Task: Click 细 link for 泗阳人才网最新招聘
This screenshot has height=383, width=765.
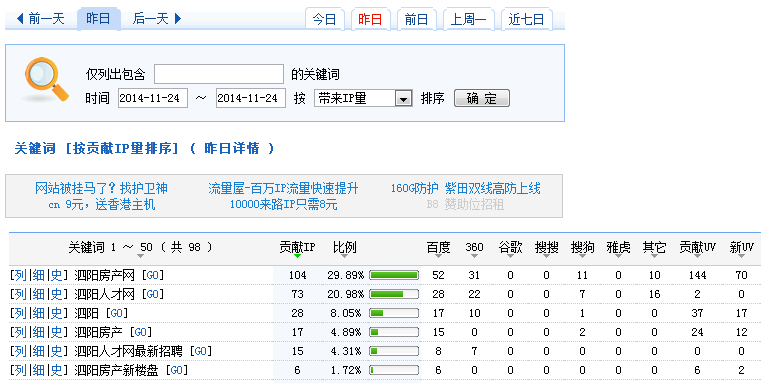Action: pos(39,351)
